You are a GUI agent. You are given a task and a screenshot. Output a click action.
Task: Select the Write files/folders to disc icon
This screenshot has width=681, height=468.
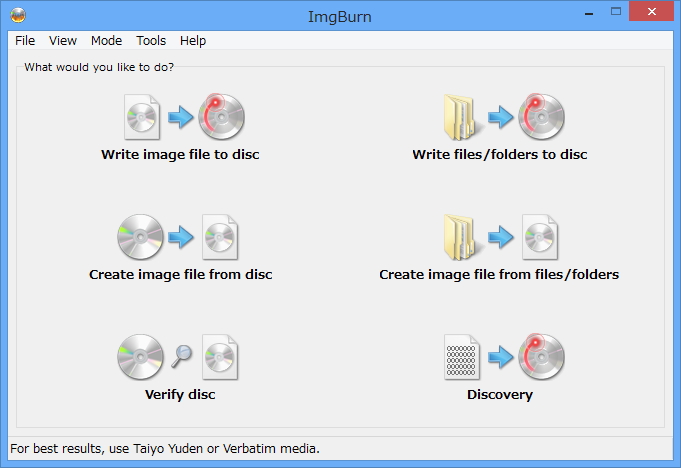pos(504,116)
